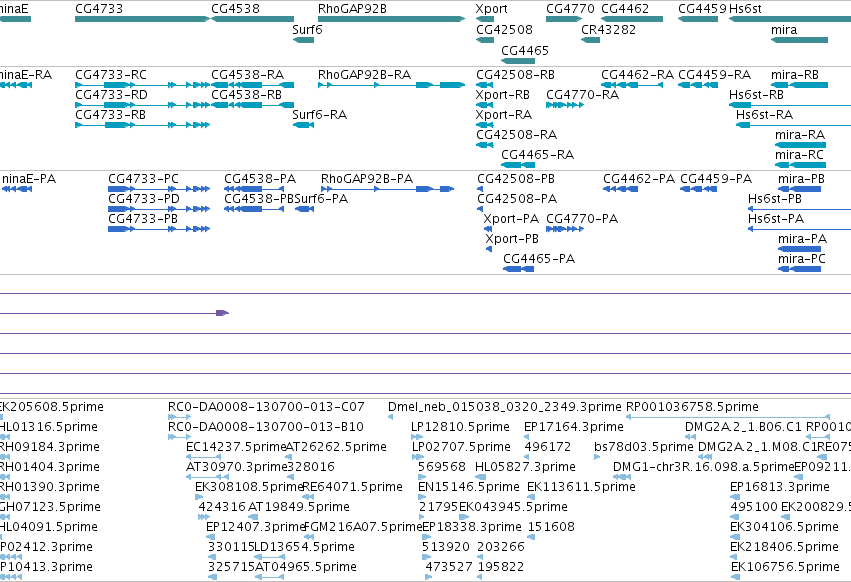Click the CG4459-RA transcript label
The width and height of the screenshot is (851, 582).
[x=714, y=74]
